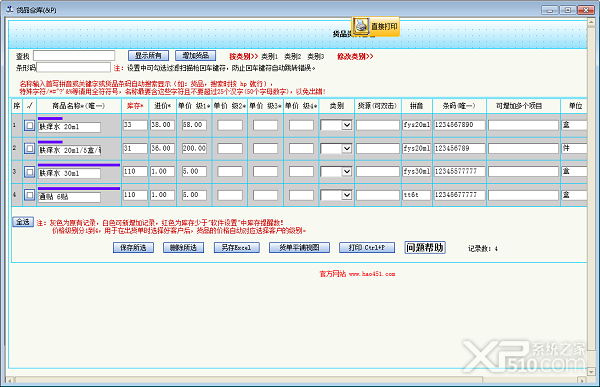
Task: Click the 货源(可双击) column header
Action: [377, 106]
